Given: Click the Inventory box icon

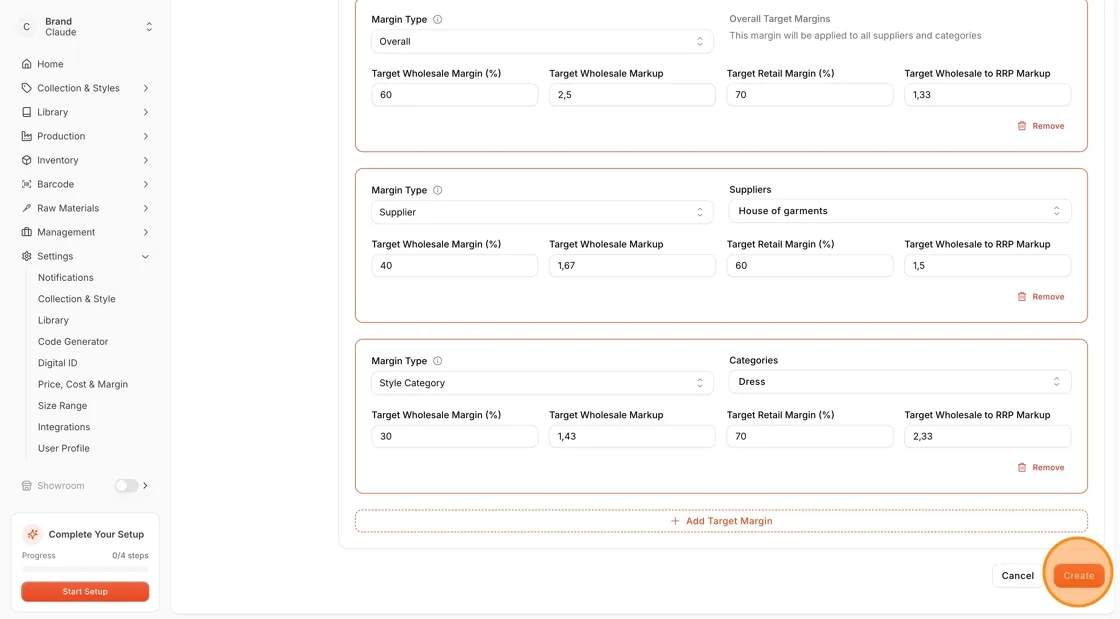Looking at the screenshot, I should pos(26,160).
